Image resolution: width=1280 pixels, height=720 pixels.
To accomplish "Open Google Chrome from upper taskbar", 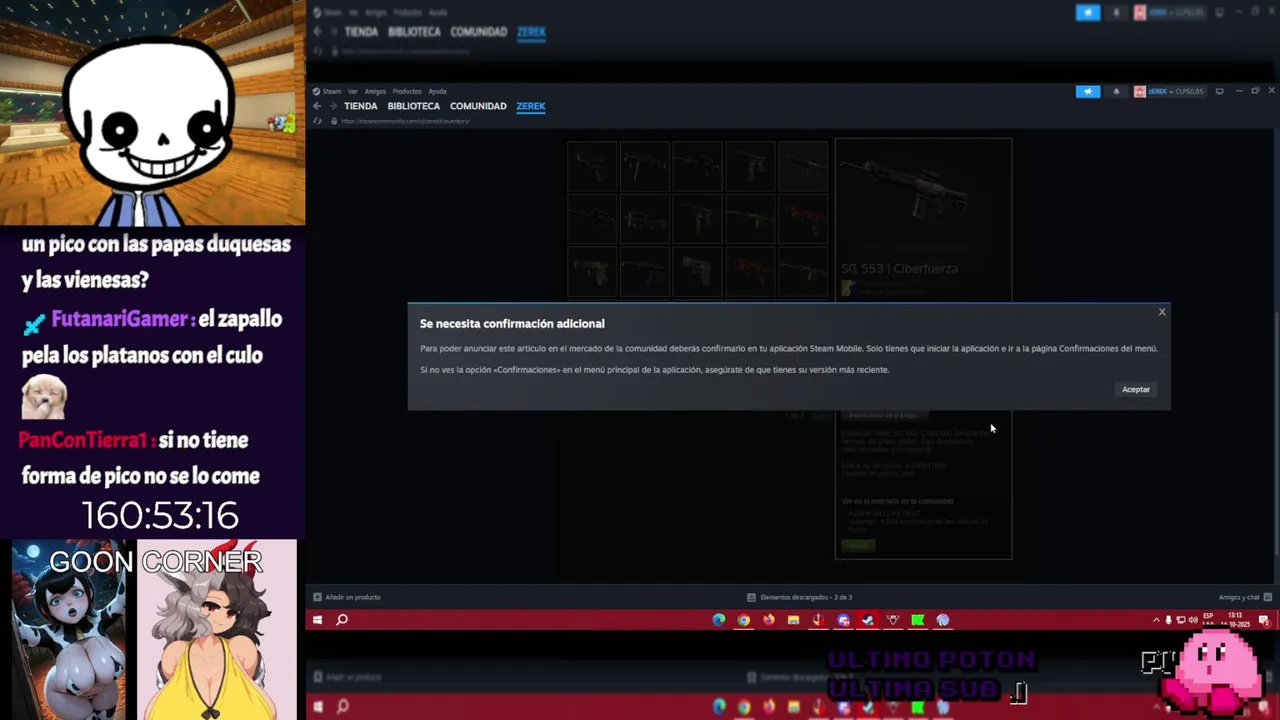I will (x=744, y=620).
